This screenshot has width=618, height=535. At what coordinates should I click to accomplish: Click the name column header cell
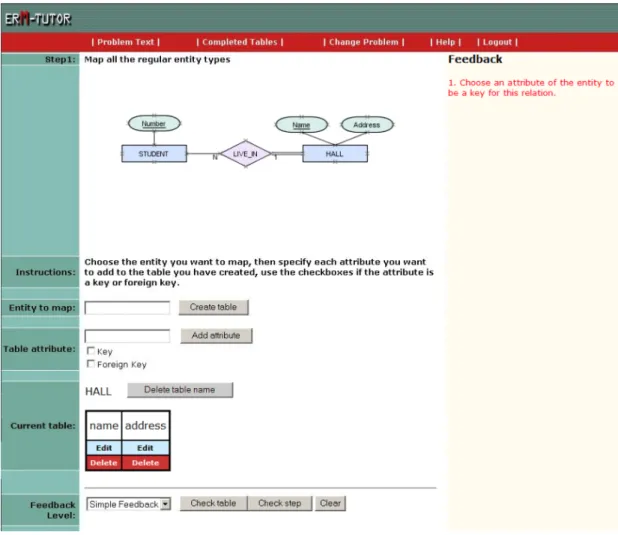pos(104,425)
